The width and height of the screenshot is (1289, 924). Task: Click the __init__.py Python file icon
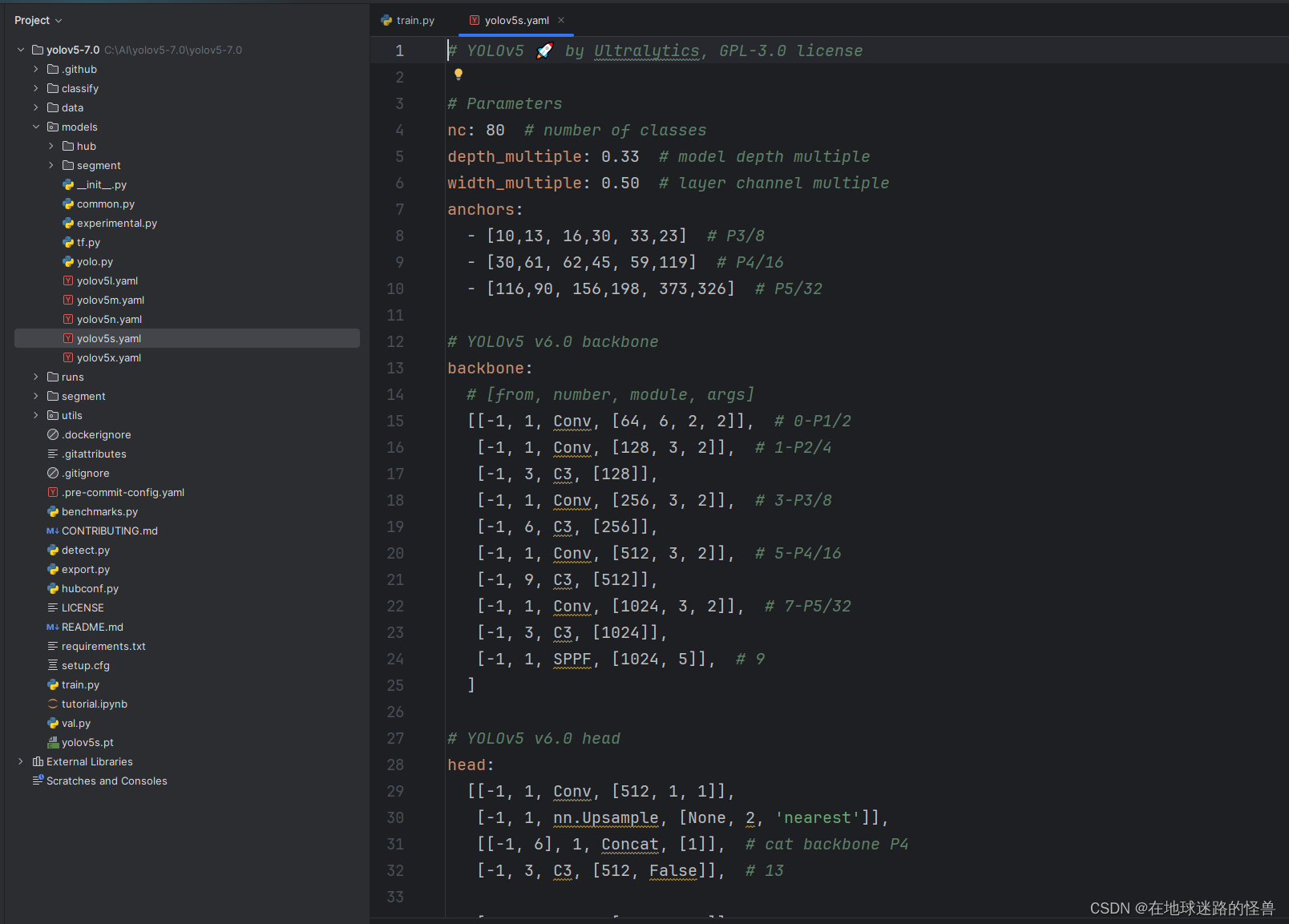[68, 184]
